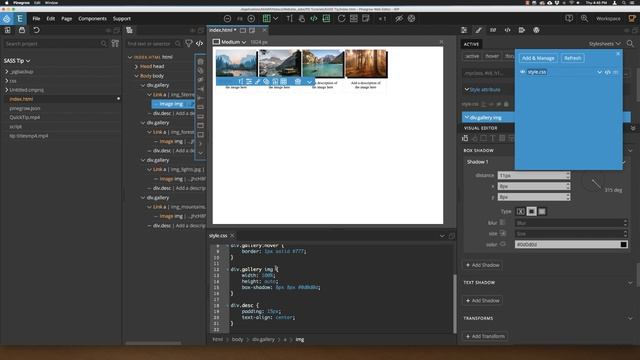Select the forest image thumbnail in page
Screen dimensions: 640x360
coord(366,64)
